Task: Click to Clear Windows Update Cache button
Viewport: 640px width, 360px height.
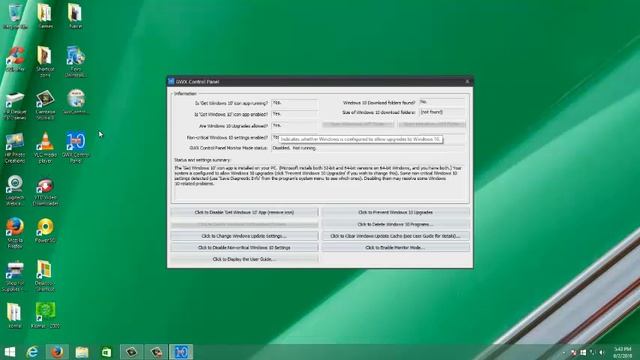Action: pos(395,236)
